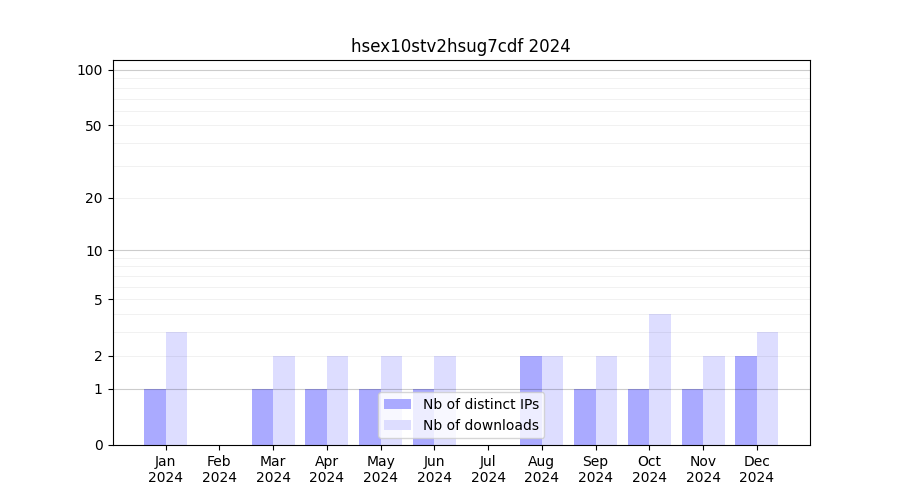This screenshot has height=500, width=900.
Task: Click the November 2024 downloads bar
Action: (714, 400)
